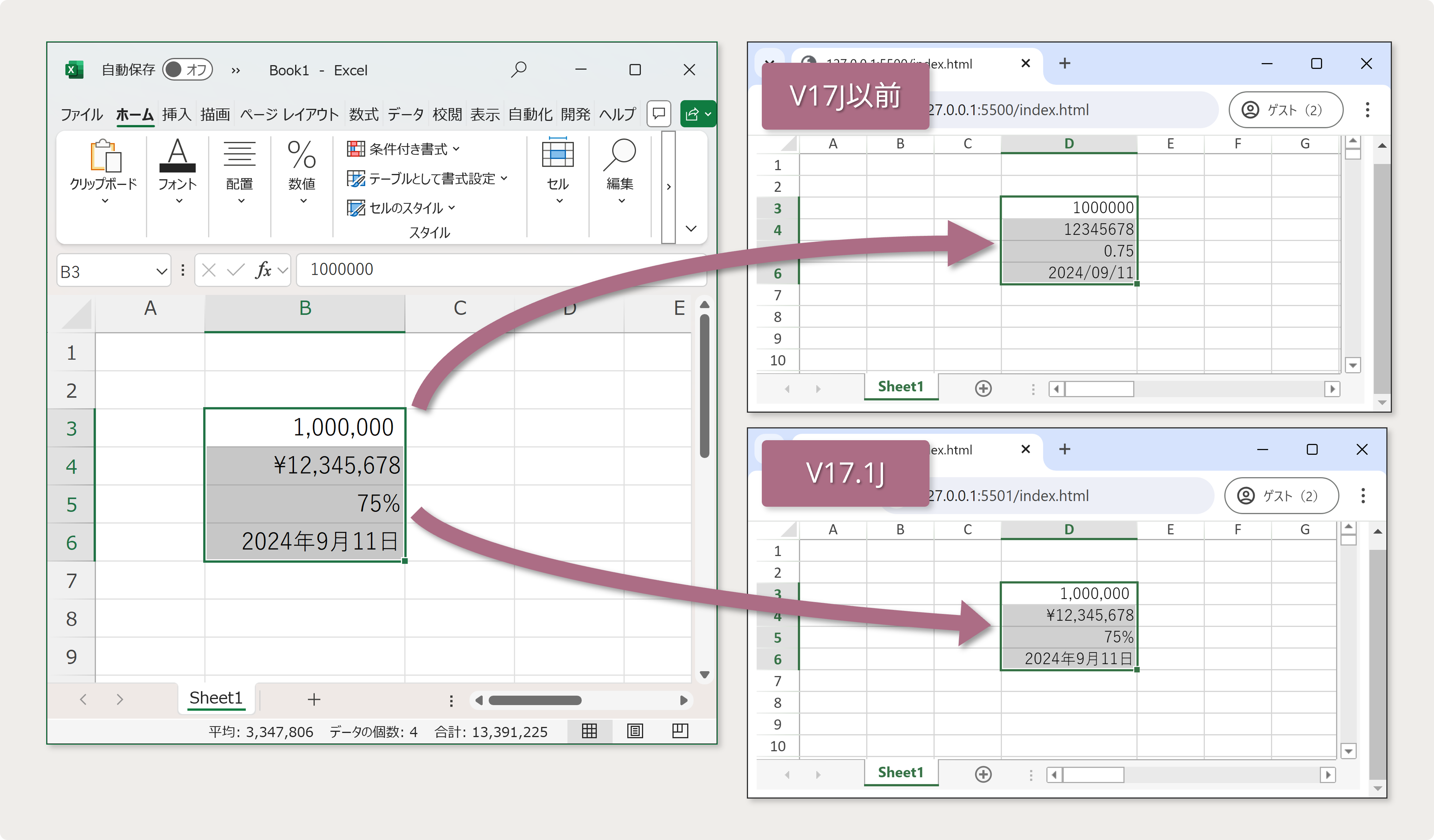Toggle the 自動保存 autosave switch
The image size is (1434, 840).
coord(187,69)
